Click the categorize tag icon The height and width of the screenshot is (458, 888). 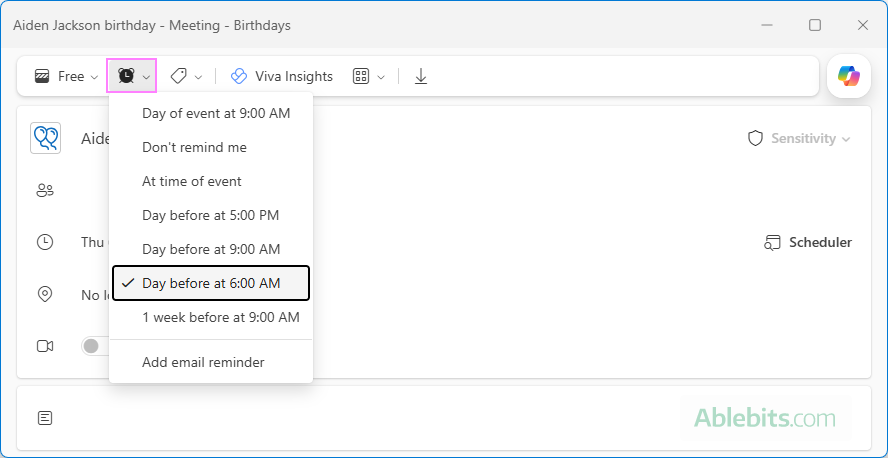179,76
